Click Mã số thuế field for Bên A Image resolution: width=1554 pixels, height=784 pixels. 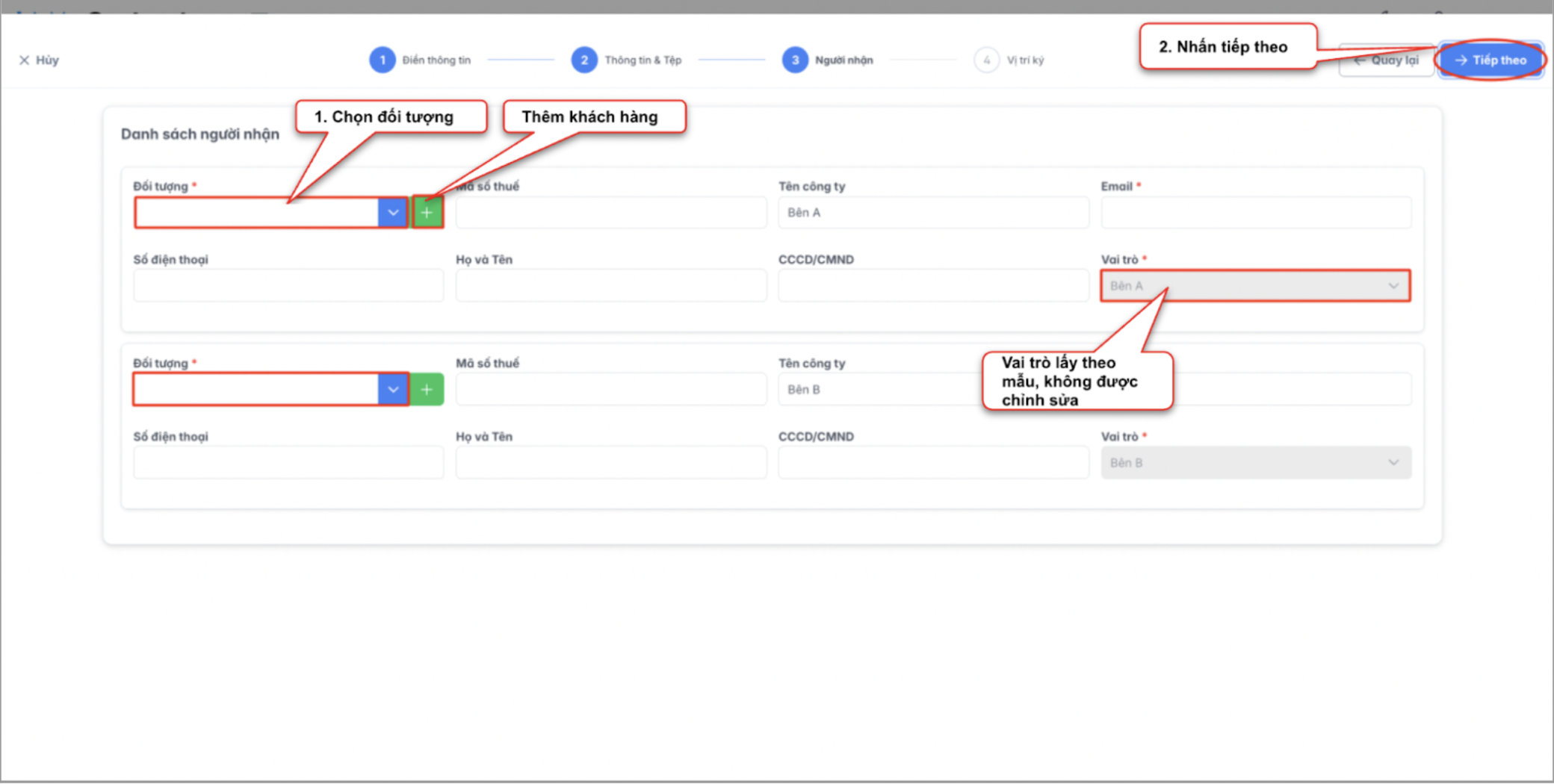pyautogui.click(x=610, y=213)
